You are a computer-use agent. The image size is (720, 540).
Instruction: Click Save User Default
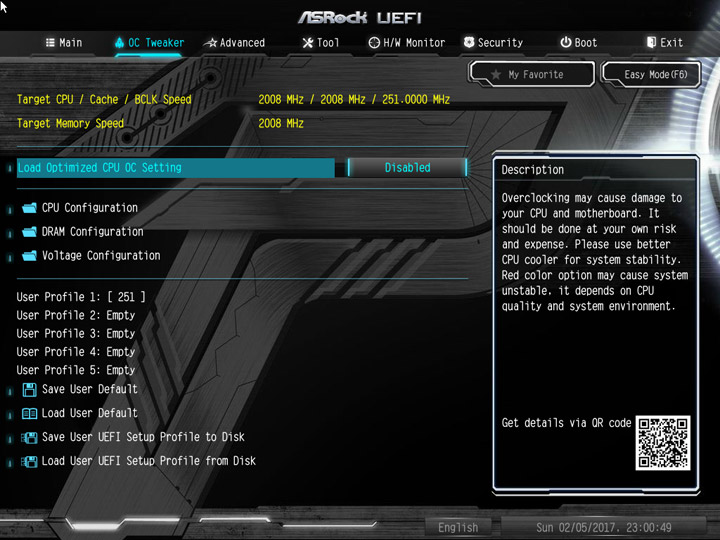point(90,389)
